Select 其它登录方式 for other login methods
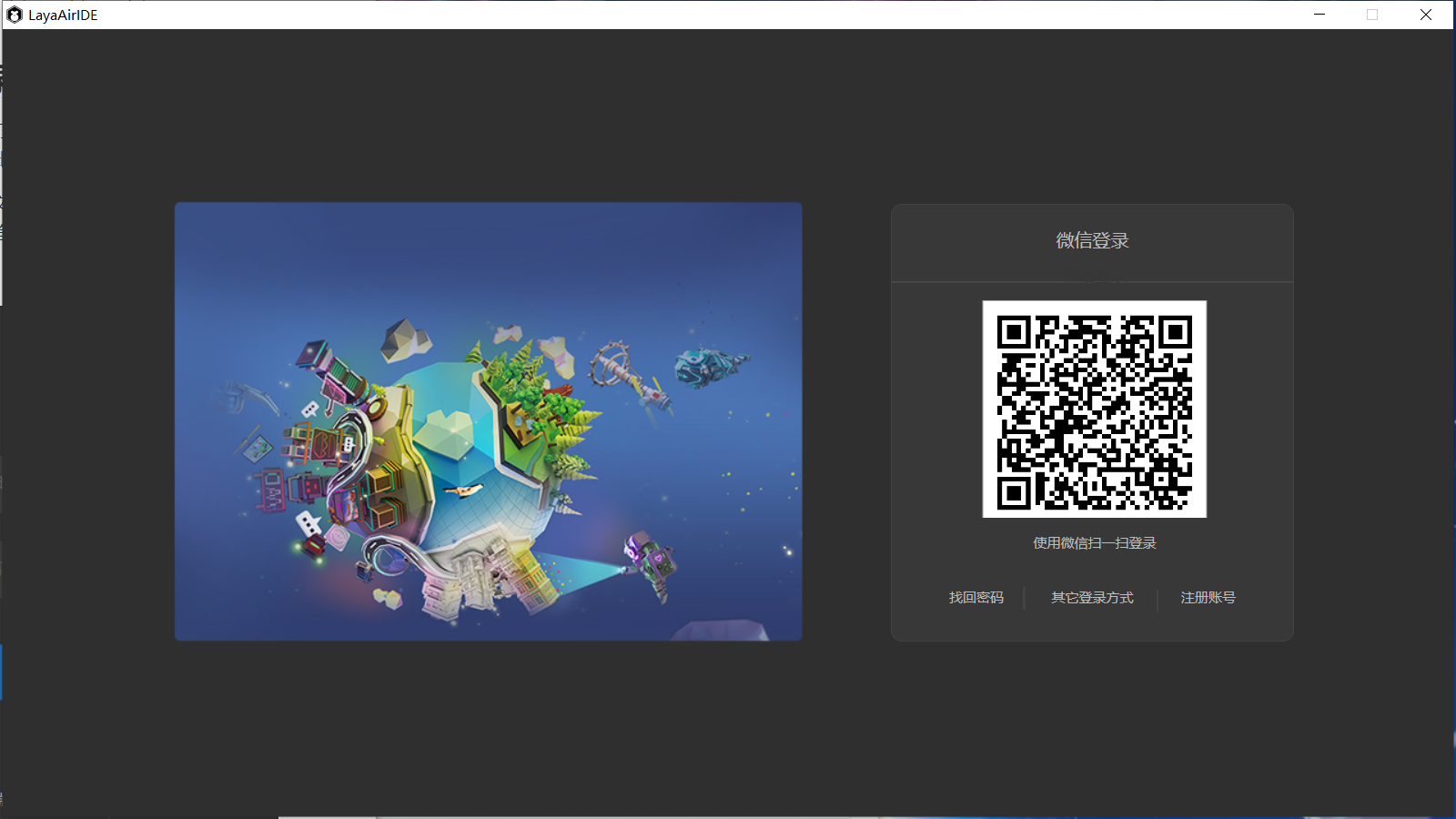1456x819 pixels. 1092,598
